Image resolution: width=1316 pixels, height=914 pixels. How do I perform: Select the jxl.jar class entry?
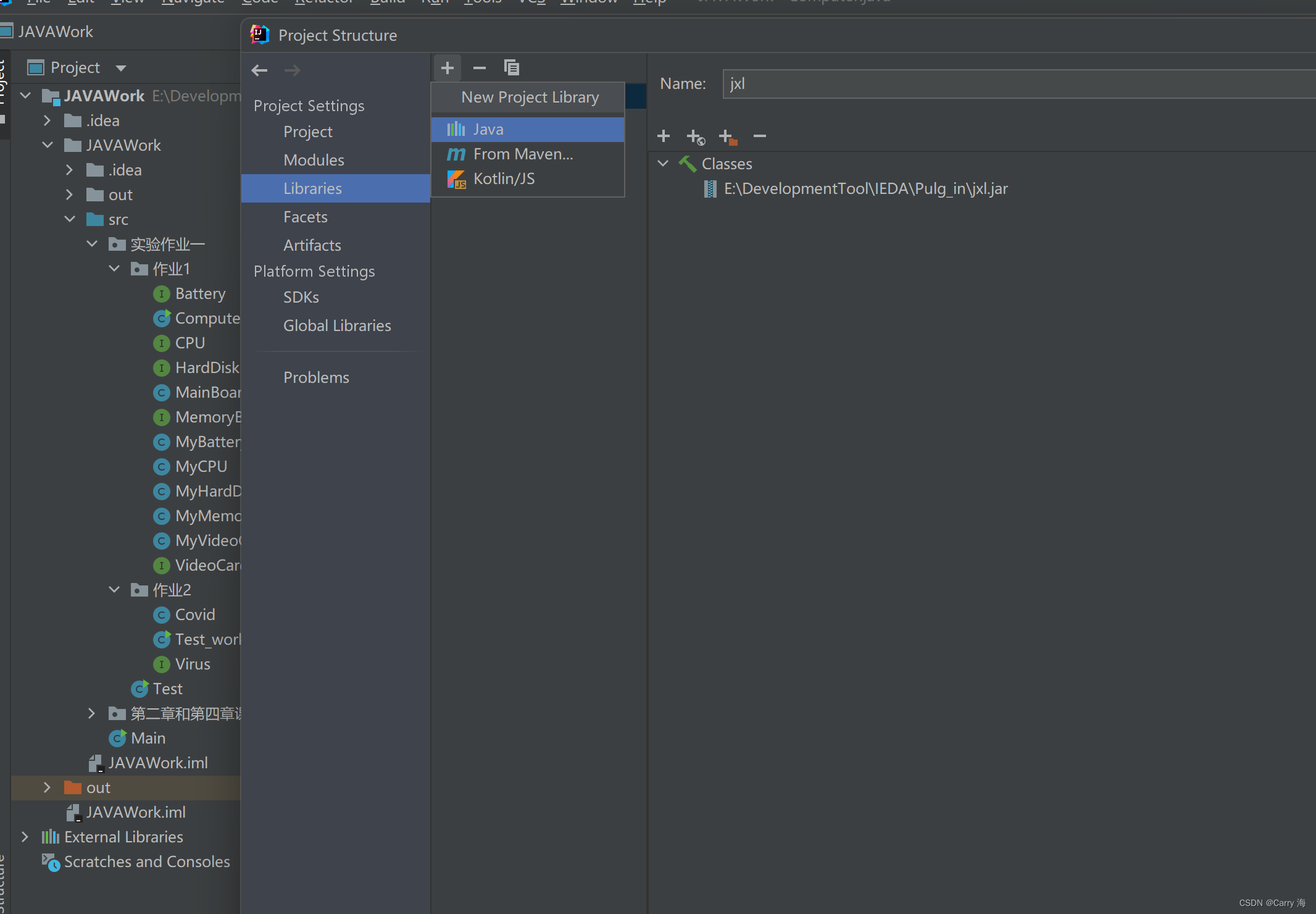[x=865, y=189]
